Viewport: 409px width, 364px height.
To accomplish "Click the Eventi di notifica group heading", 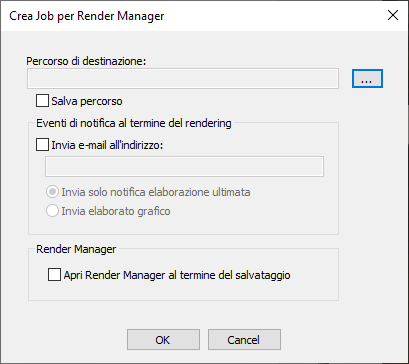I will [x=134, y=123].
